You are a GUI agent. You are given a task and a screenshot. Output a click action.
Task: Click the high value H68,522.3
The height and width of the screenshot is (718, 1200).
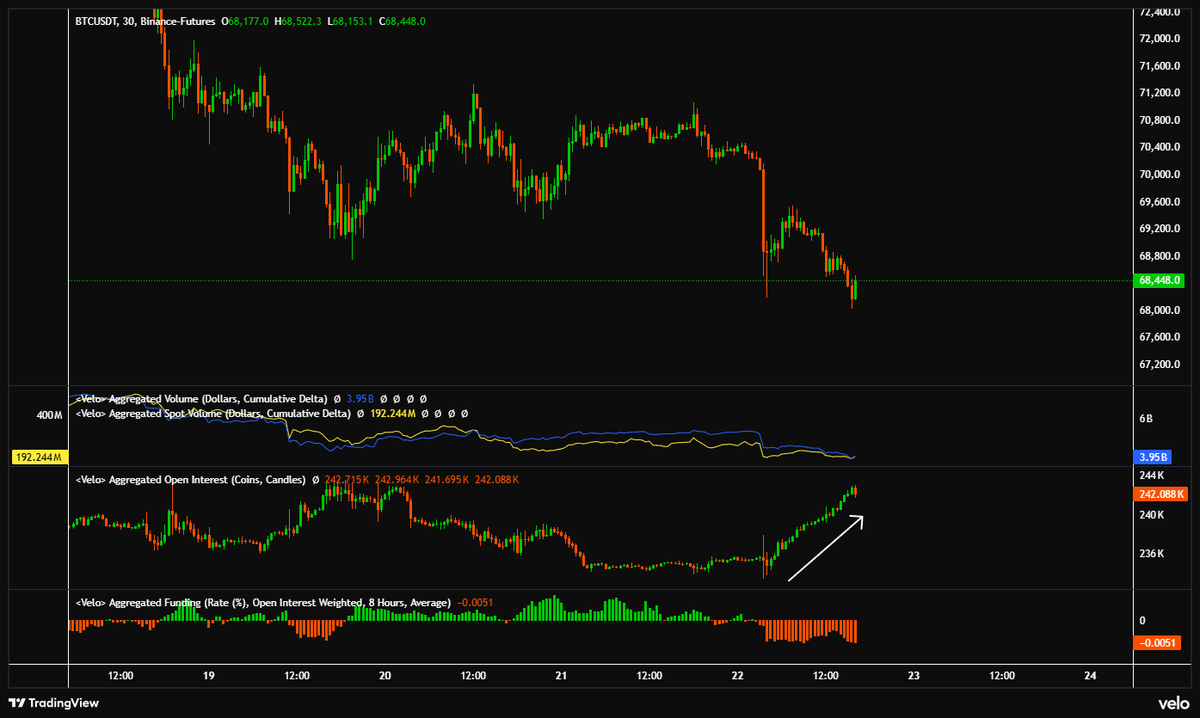(299, 19)
